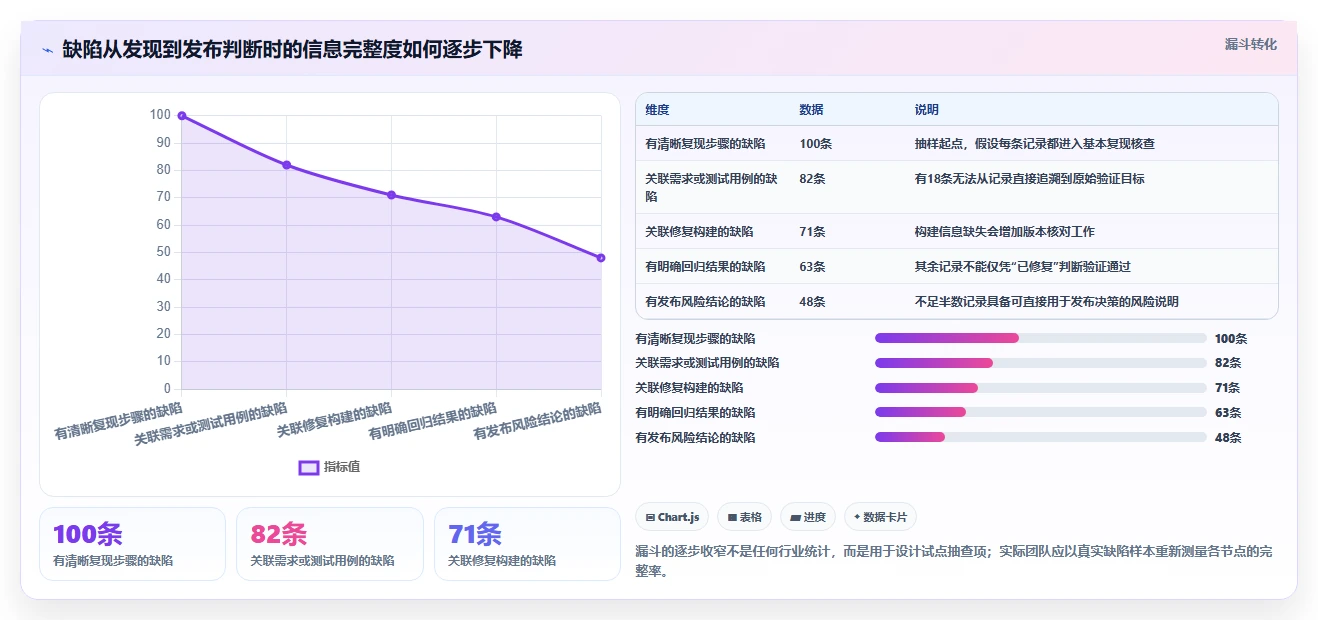Select the Chart.js tag chip
This screenshot has width=1318, height=620.
click(672, 517)
